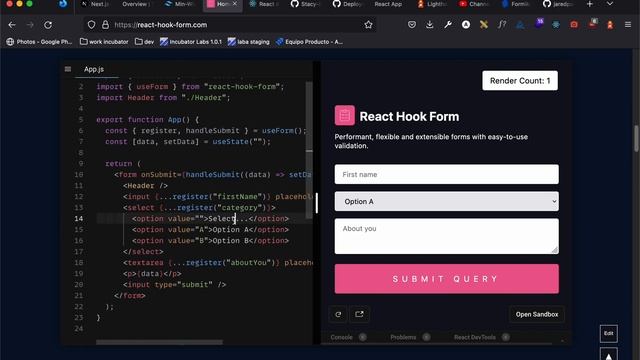Open the shield tracking protection icon
Viewport: 640px width, 360px height.
(x=91, y=25)
